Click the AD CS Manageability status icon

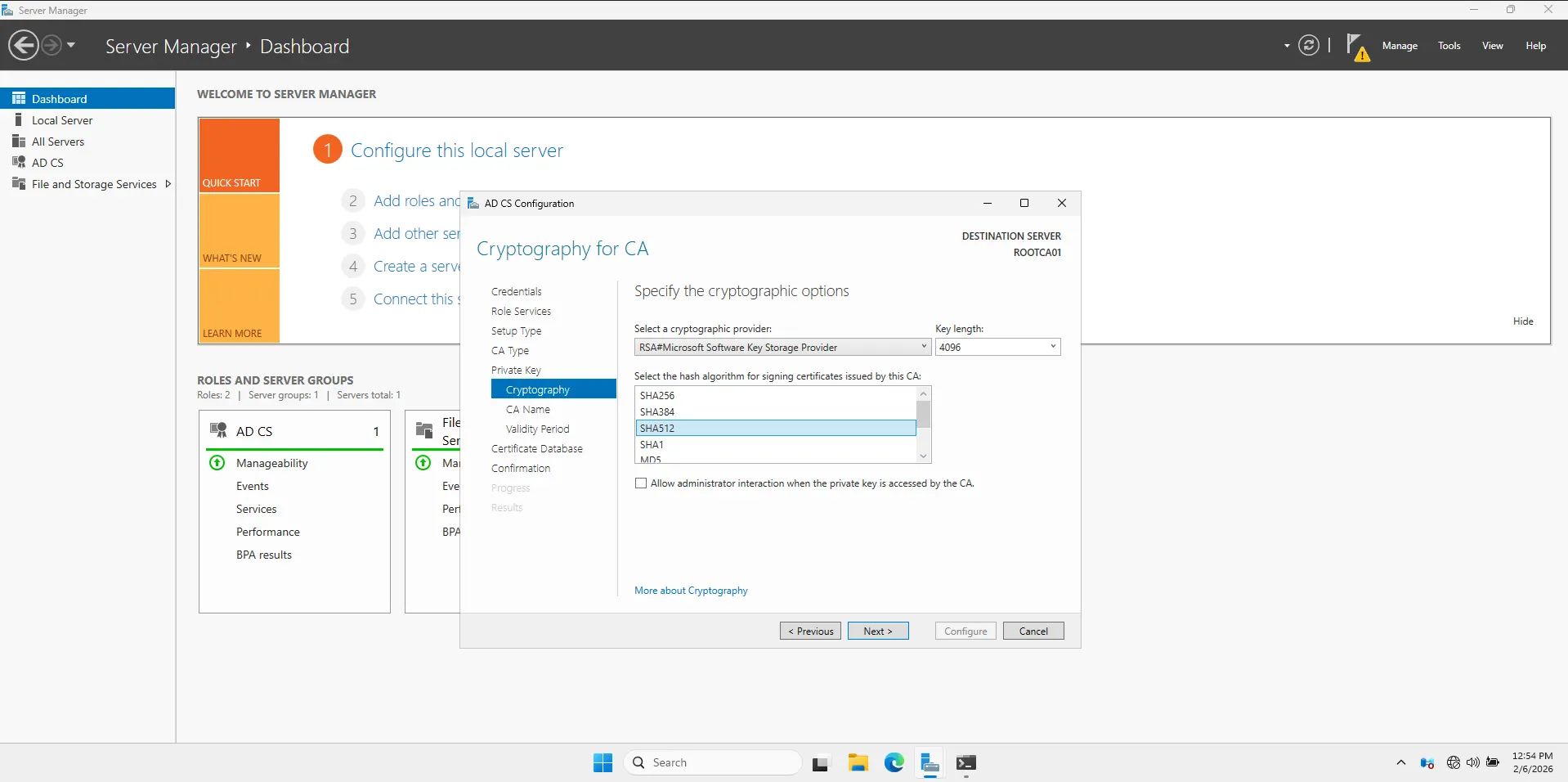[x=217, y=463]
